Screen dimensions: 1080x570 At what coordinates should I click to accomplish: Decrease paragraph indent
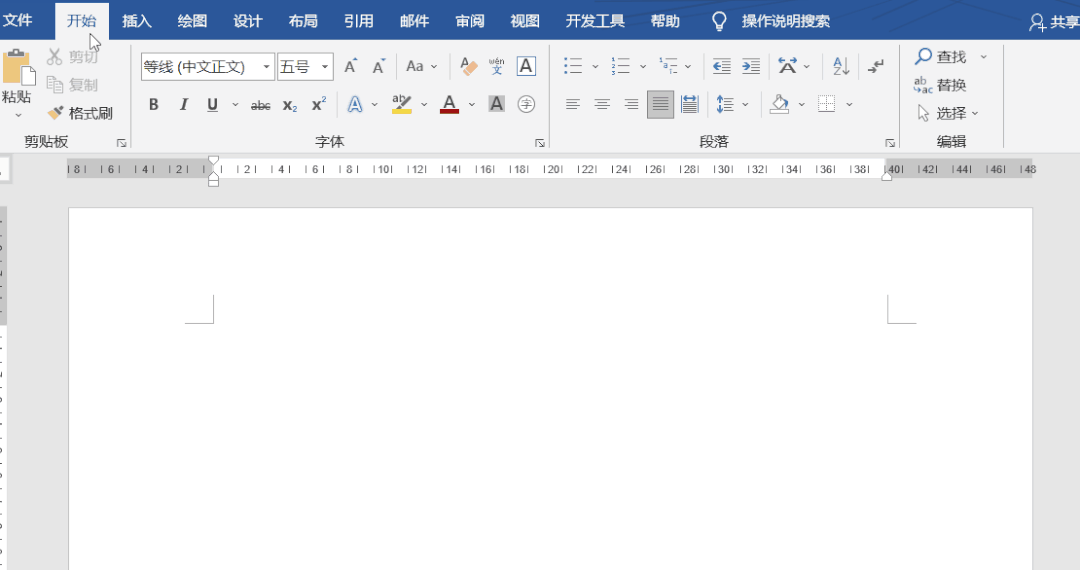coord(721,66)
